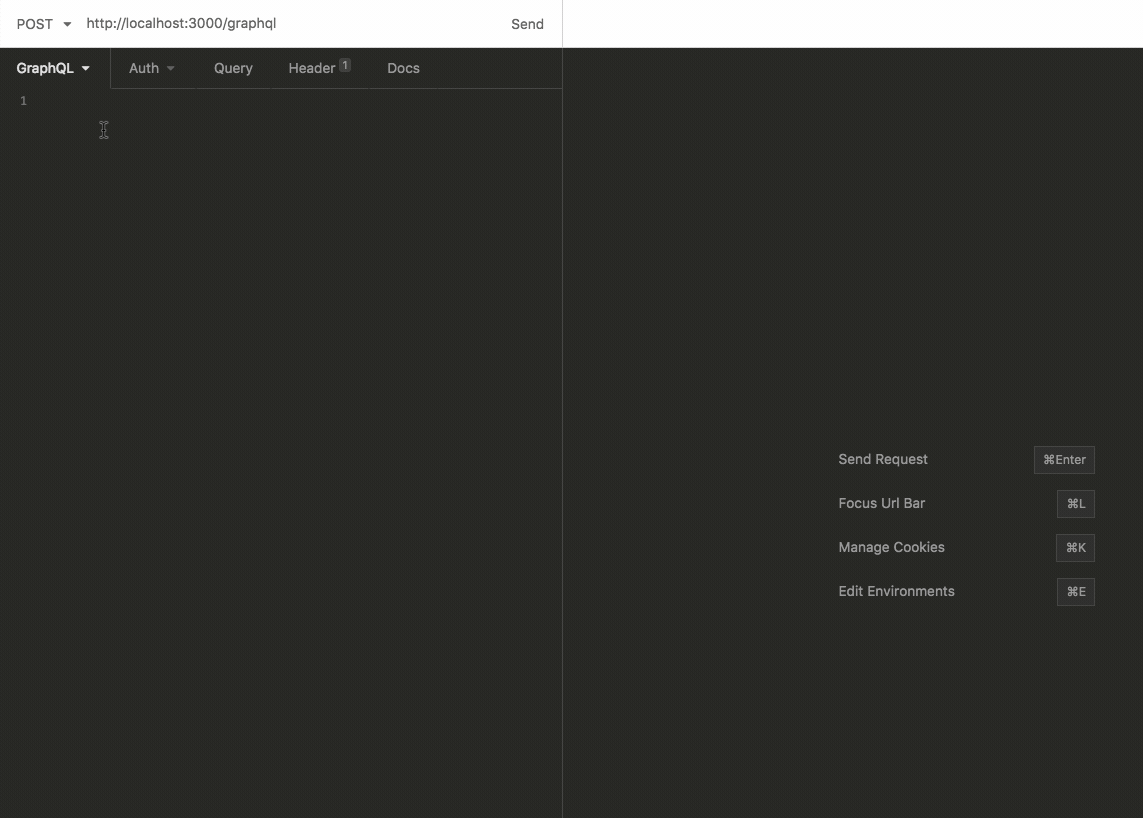This screenshot has height=818, width=1143.
Task: Switch to the Query tab
Action: coord(233,68)
